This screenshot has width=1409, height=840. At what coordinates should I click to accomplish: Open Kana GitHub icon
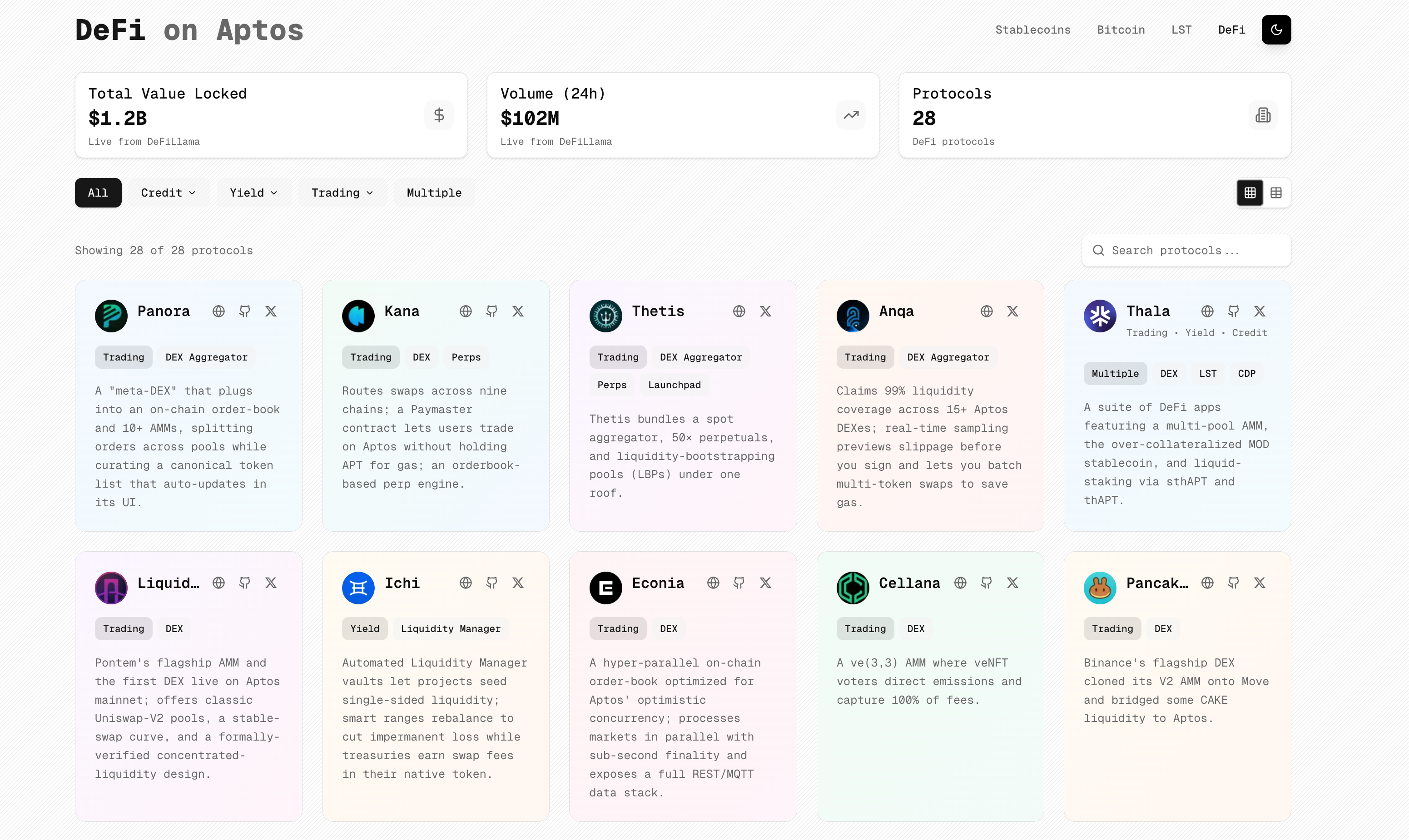[x=491, y=311]
